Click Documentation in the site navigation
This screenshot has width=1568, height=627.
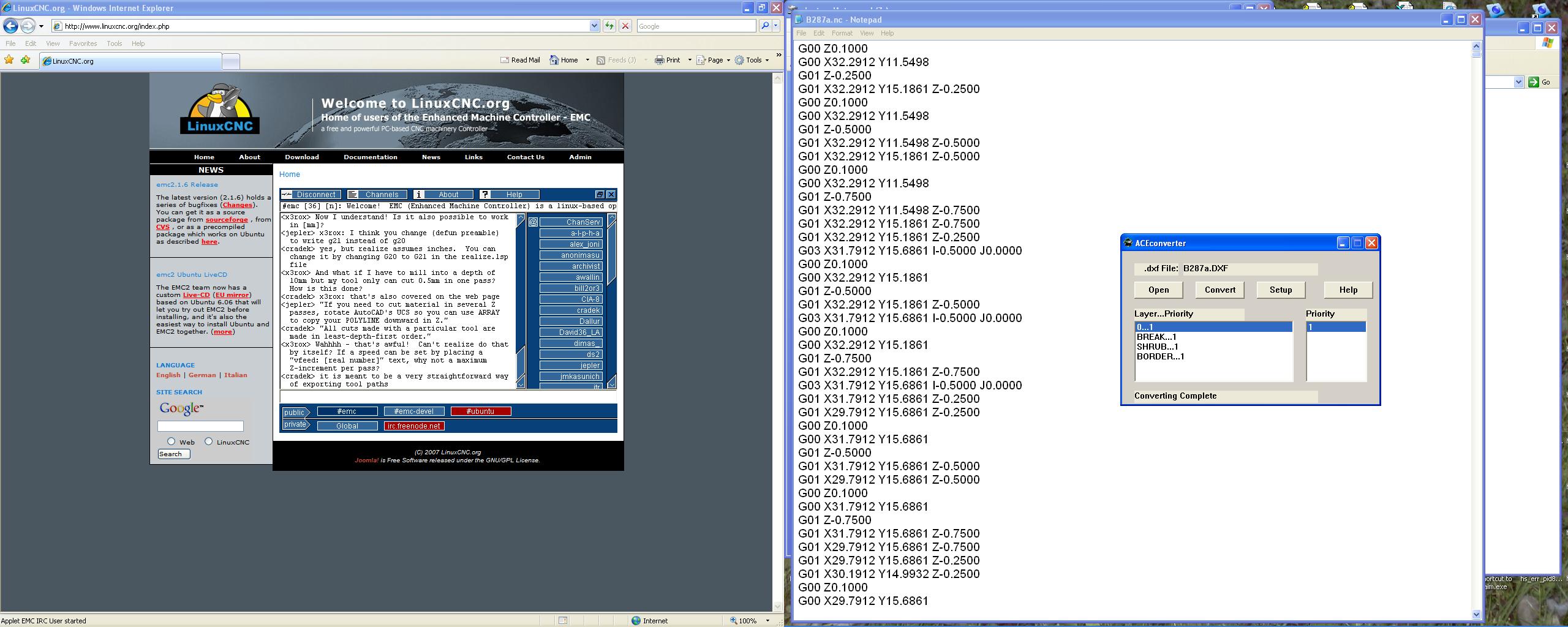[x=371, y=157]
